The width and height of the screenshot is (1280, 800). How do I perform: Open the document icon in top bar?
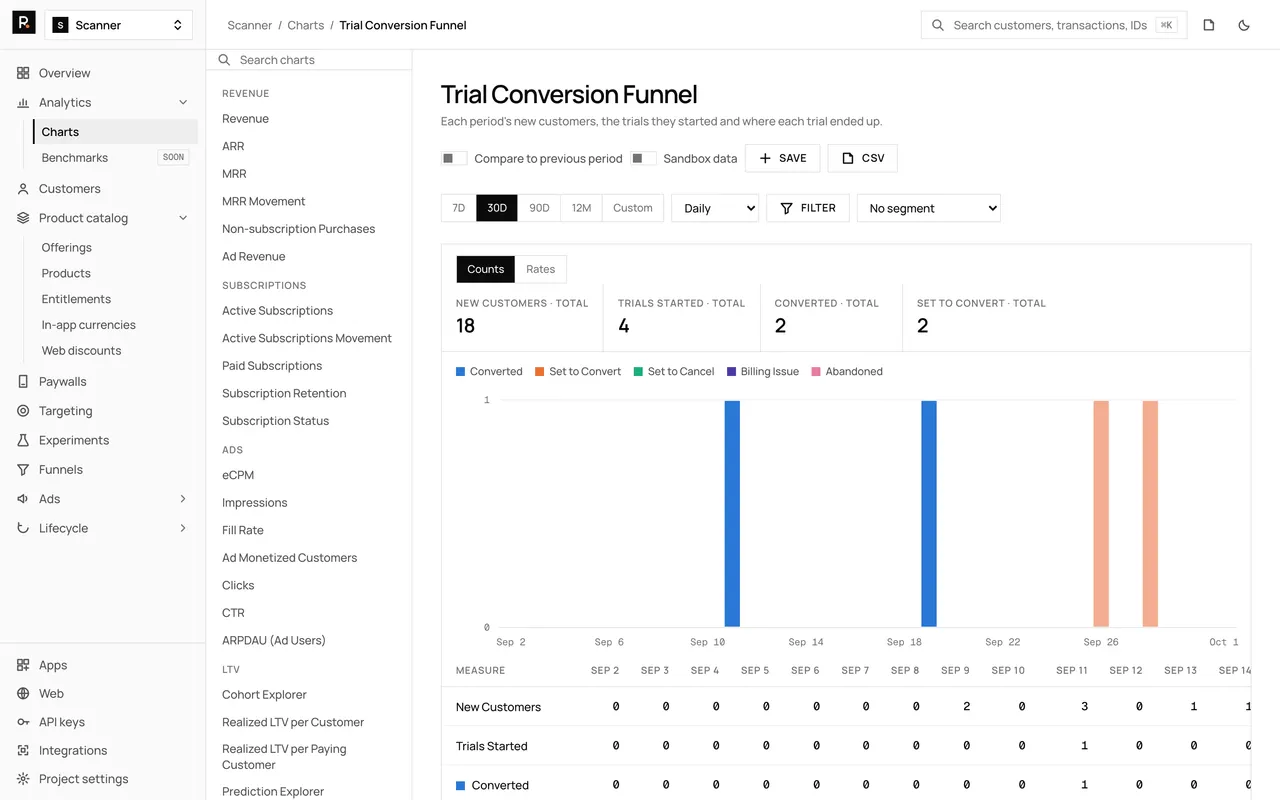pos(1209,25)
